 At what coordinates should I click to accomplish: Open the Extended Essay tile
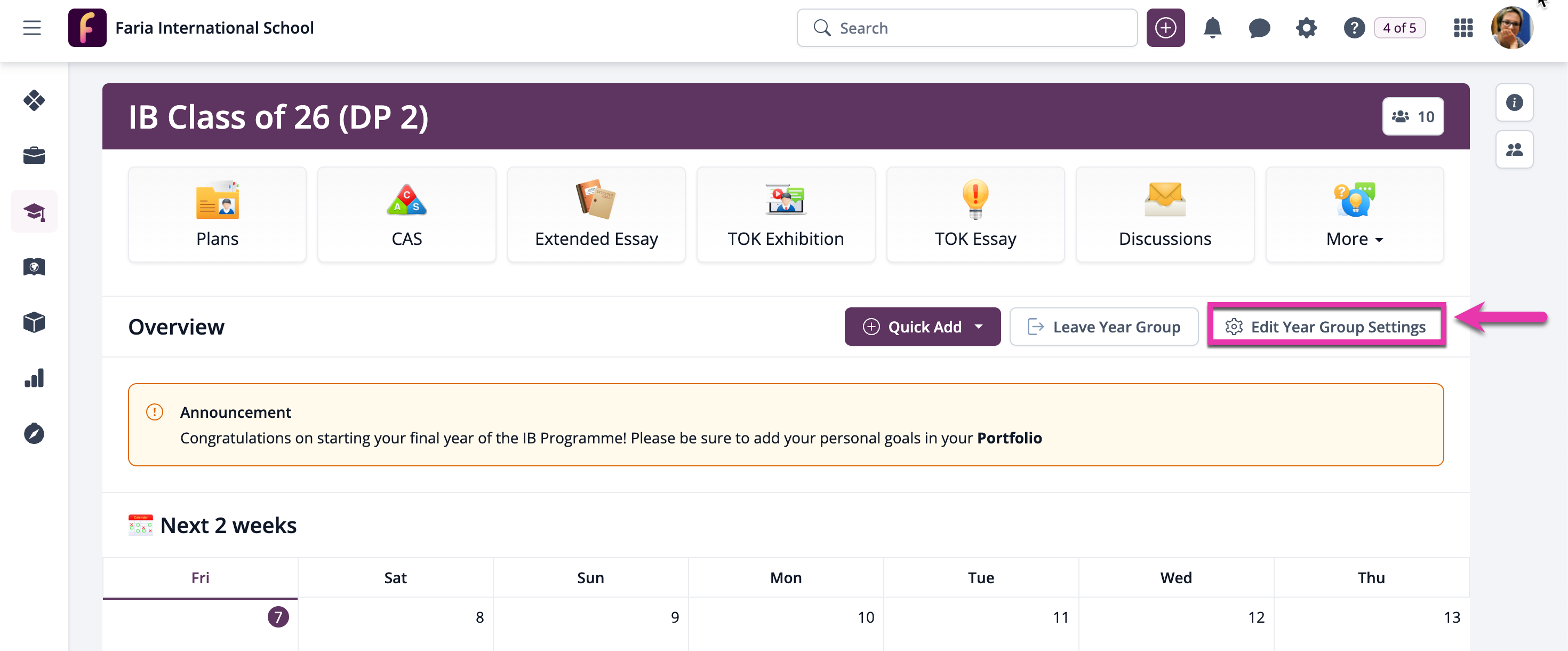pyautogui.click(x=596, y=215)
